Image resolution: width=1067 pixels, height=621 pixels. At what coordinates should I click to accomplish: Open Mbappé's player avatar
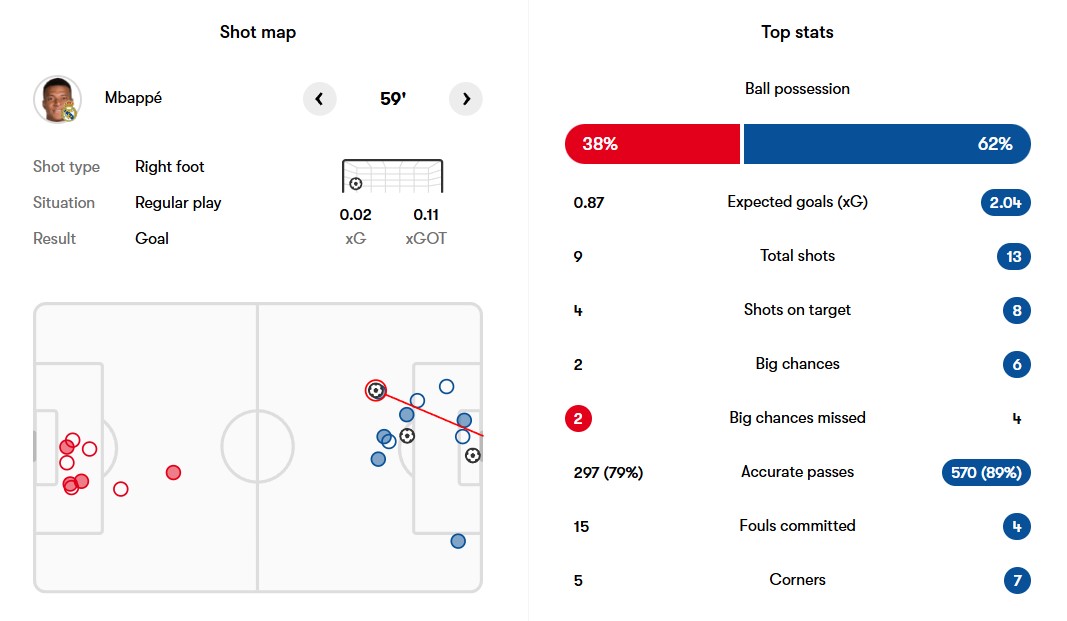[57, 99]
